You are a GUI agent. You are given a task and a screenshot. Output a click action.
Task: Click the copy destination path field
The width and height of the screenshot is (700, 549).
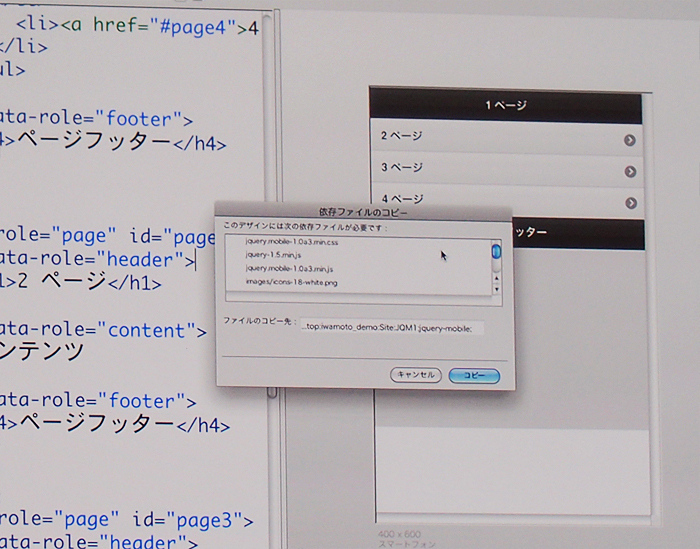tap(392, 328)
